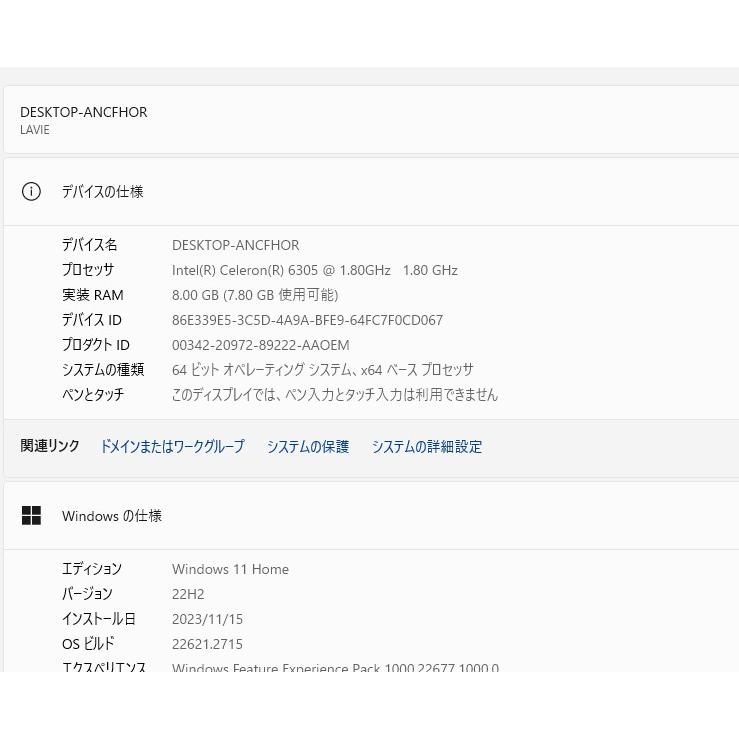Click the LAVIE model name text

pos(35,130)
